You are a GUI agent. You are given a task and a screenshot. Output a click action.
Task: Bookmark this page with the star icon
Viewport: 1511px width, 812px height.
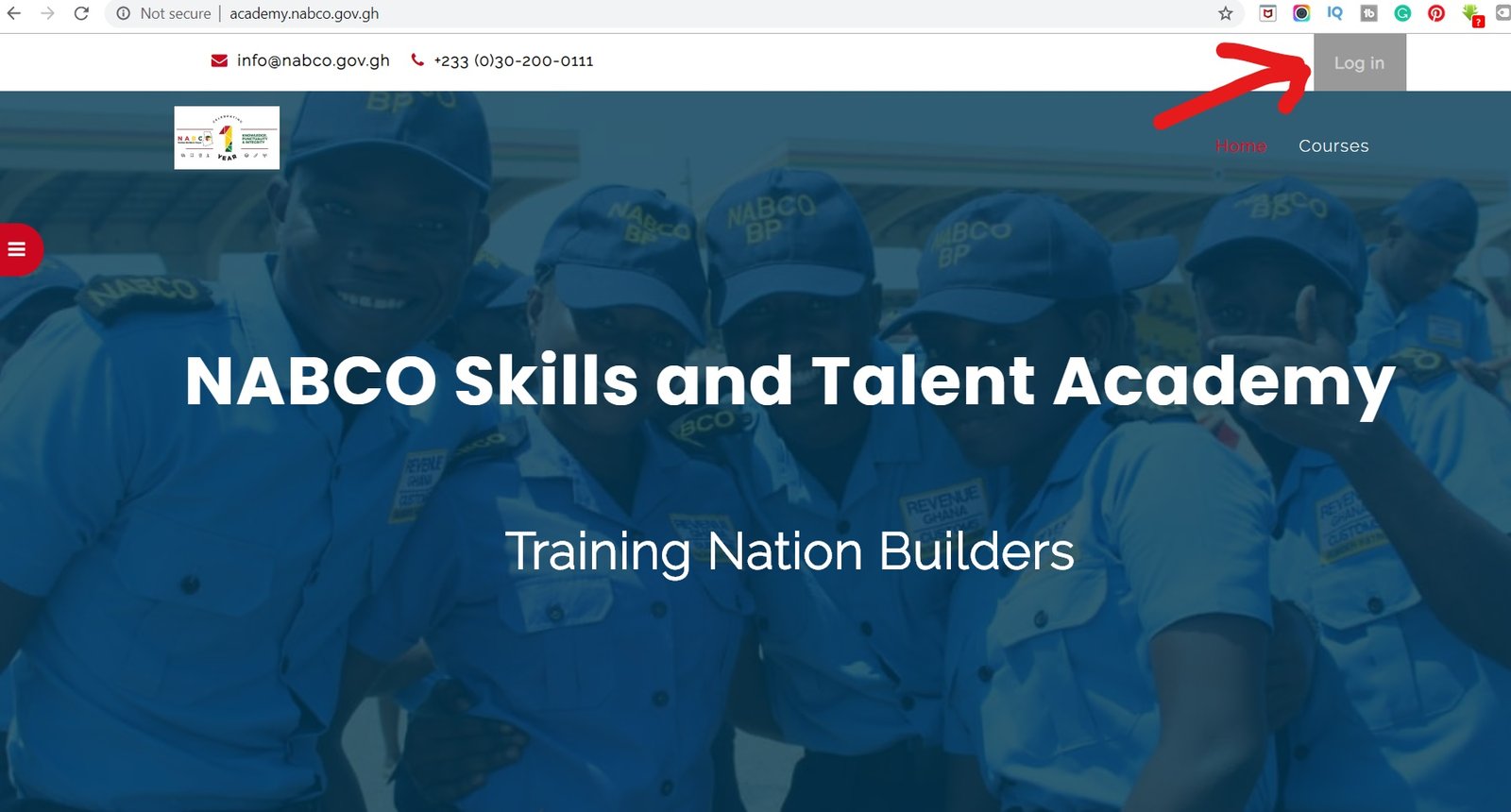[x=1226, y=13]
